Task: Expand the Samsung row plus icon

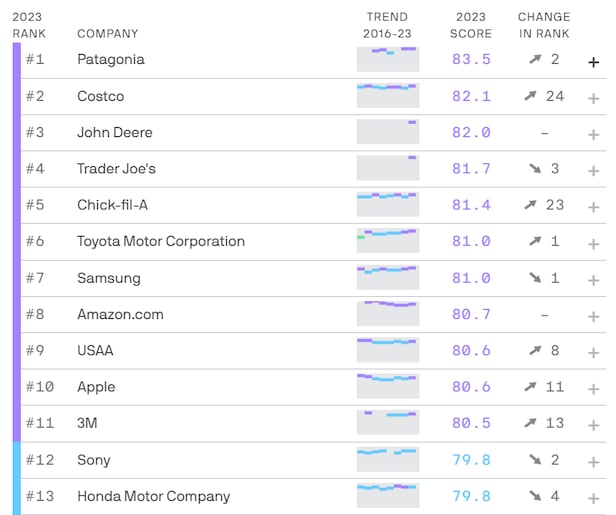Action: click(x=593, y=280)
